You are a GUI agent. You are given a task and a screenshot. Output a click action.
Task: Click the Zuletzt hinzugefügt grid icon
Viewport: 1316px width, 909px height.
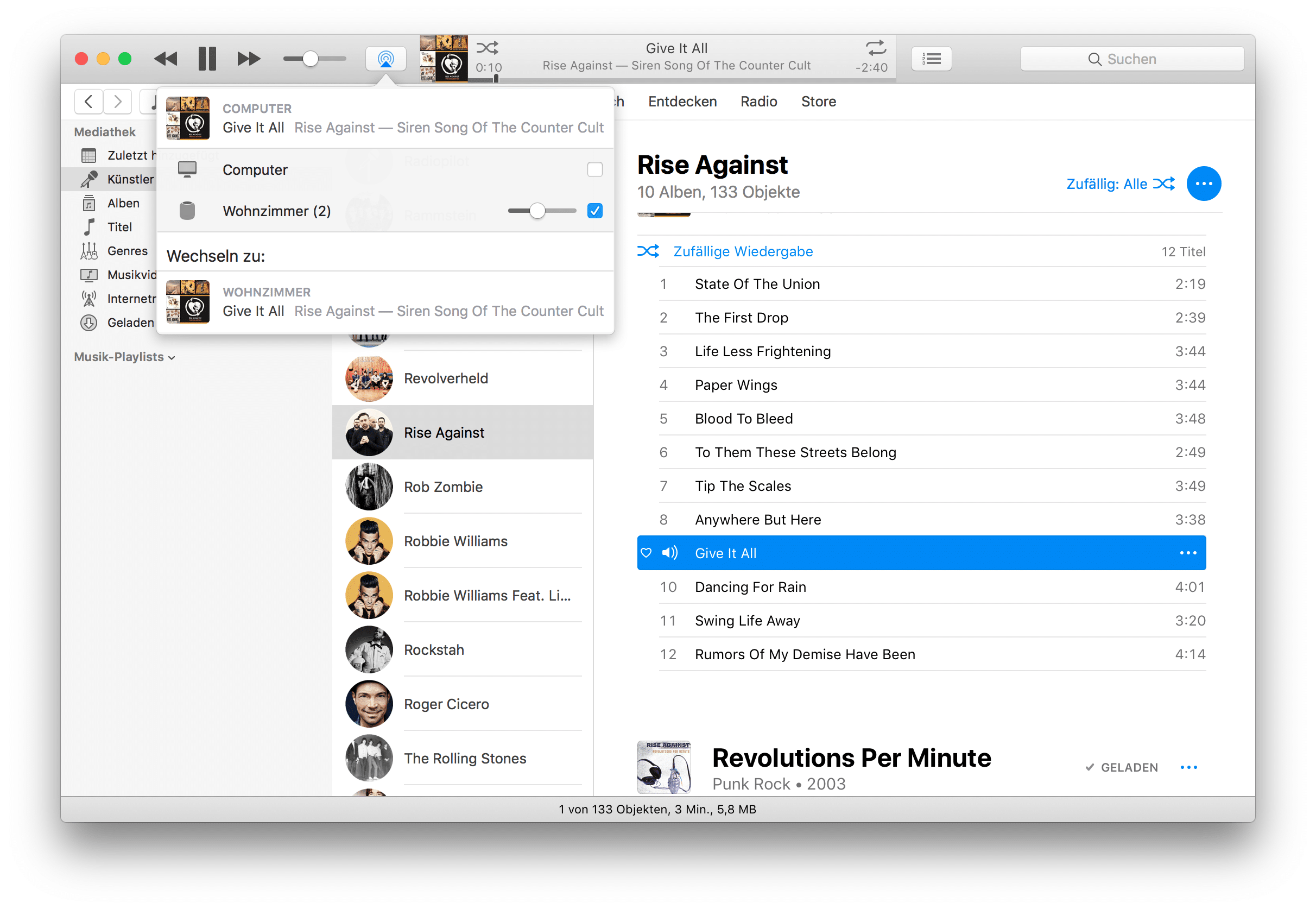(x=89, y=155)
